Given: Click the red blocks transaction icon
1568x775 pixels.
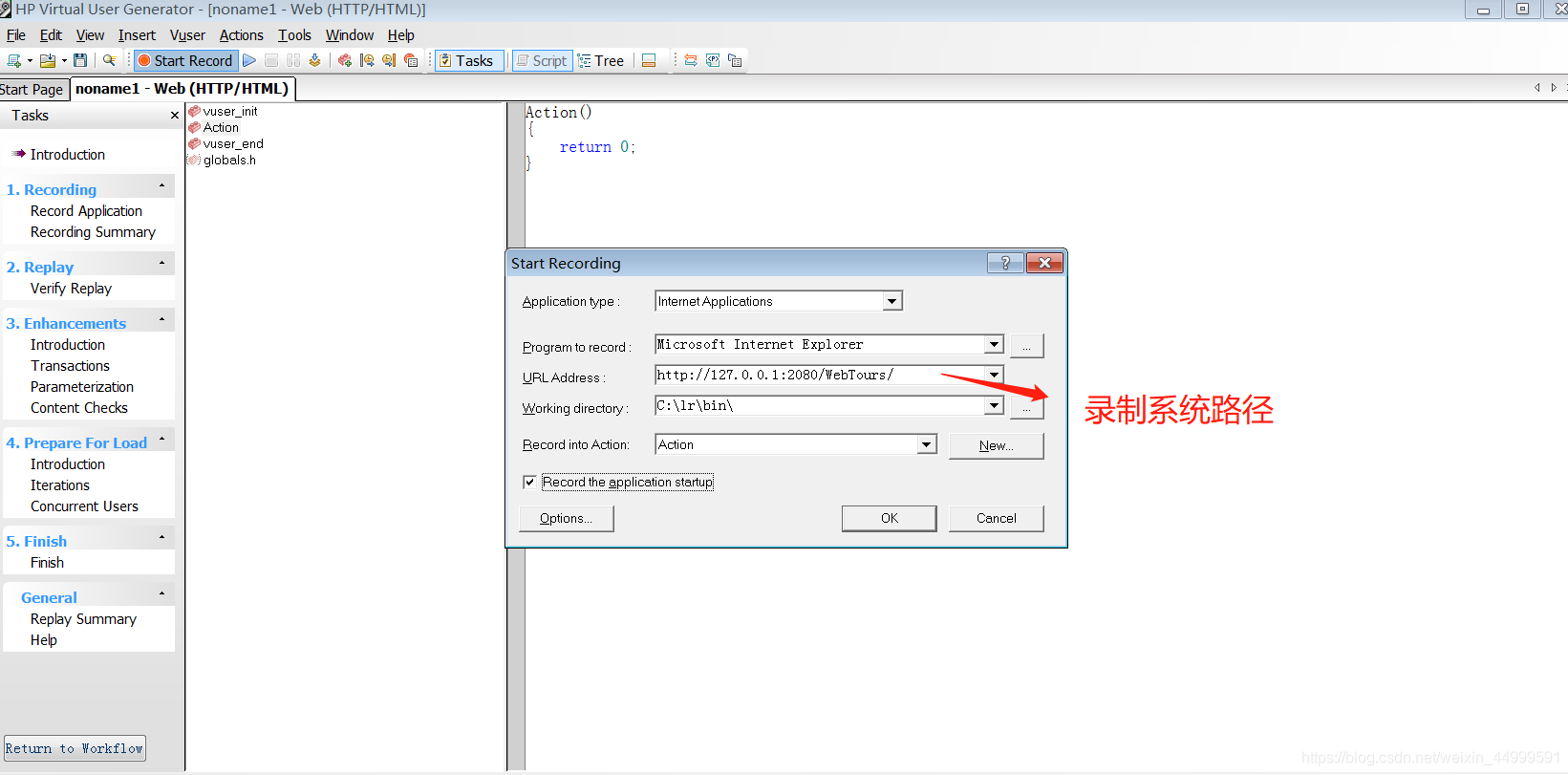Looking at the screenshot, I should click(x=345, y=60).
